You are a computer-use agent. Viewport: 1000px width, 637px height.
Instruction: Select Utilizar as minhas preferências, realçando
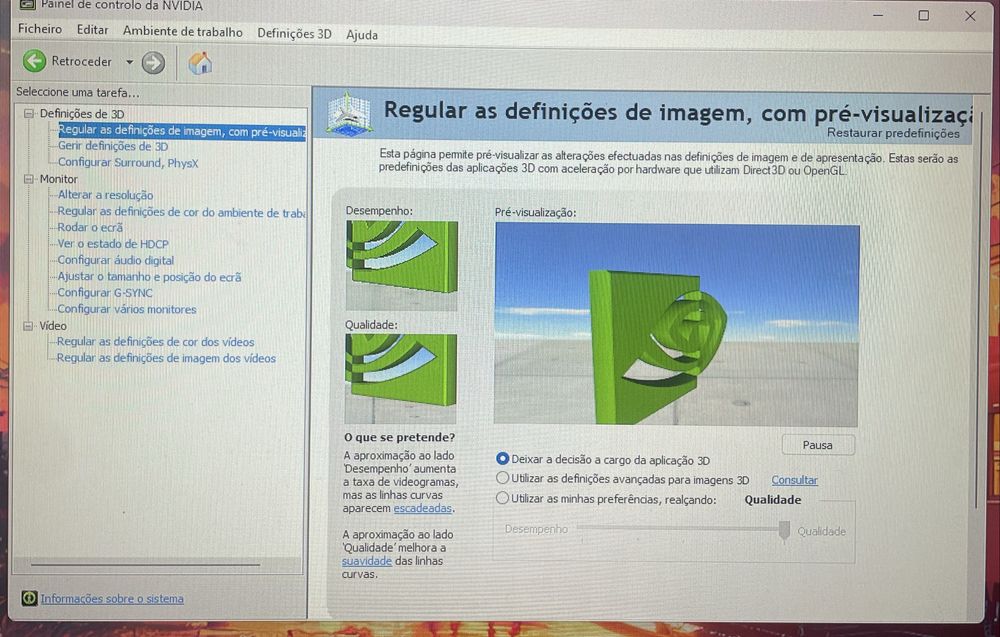coord(502,499)
